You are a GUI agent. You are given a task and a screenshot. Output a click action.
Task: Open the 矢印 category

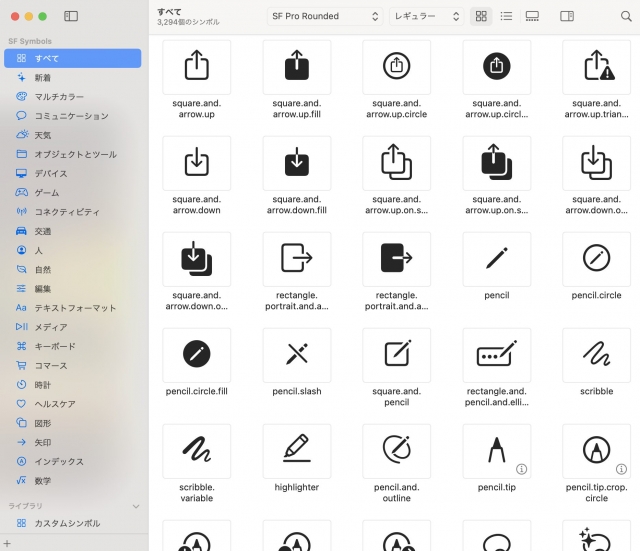(73, 442)
